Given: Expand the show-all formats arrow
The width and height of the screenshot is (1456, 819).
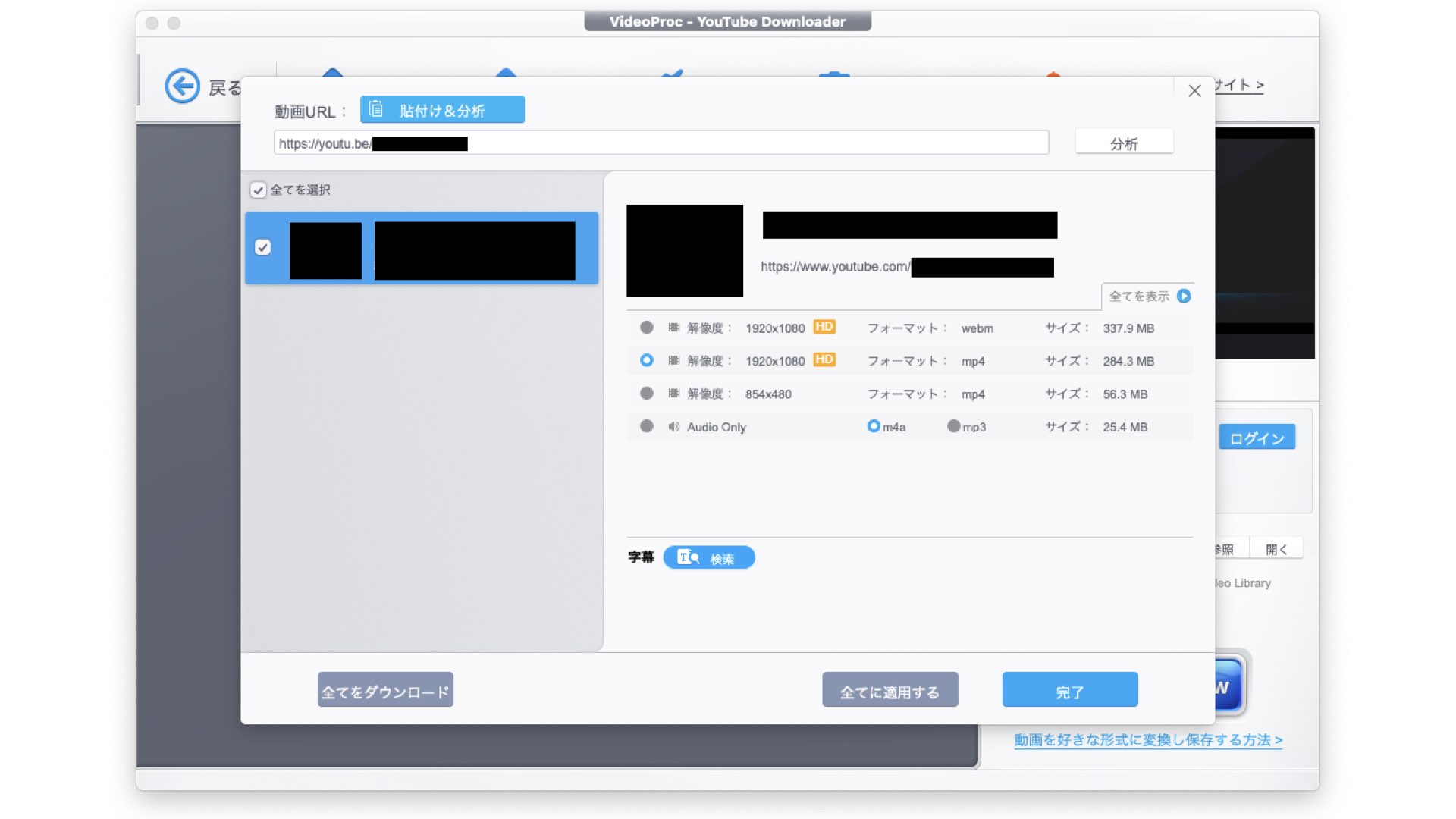Looking at the screenshot, I should [x=1184, y=297].
